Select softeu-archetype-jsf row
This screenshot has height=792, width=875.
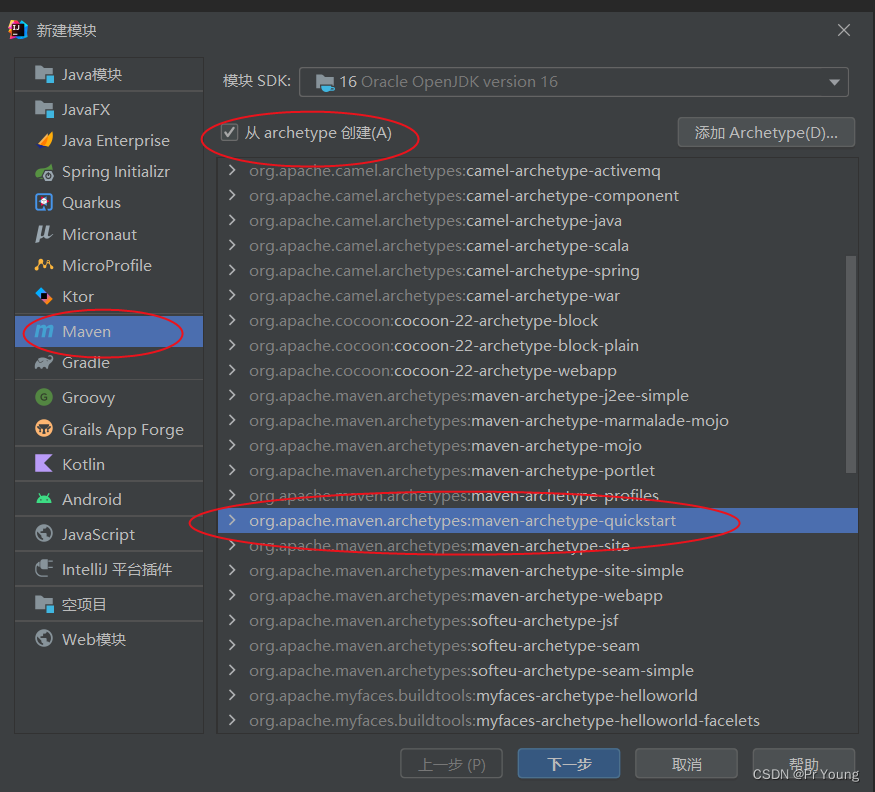537,621
